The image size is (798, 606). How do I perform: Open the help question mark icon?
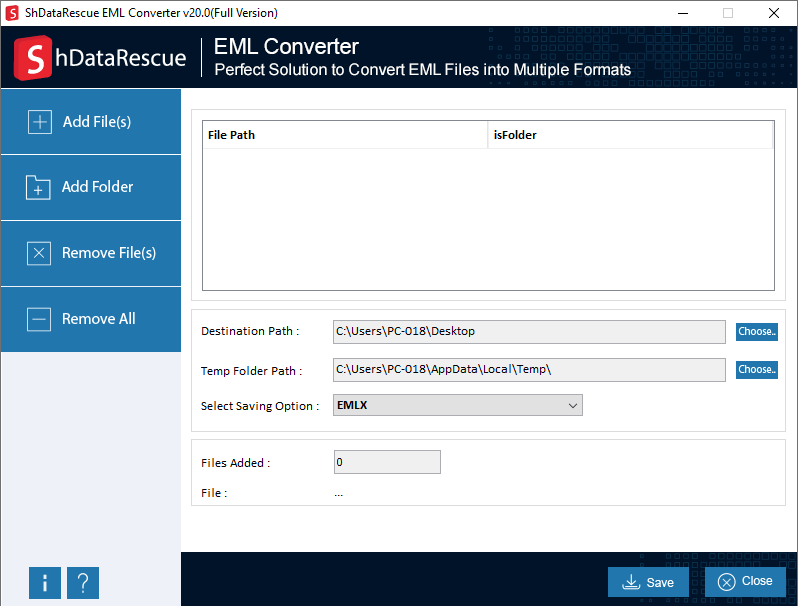(x=83, y=582)
